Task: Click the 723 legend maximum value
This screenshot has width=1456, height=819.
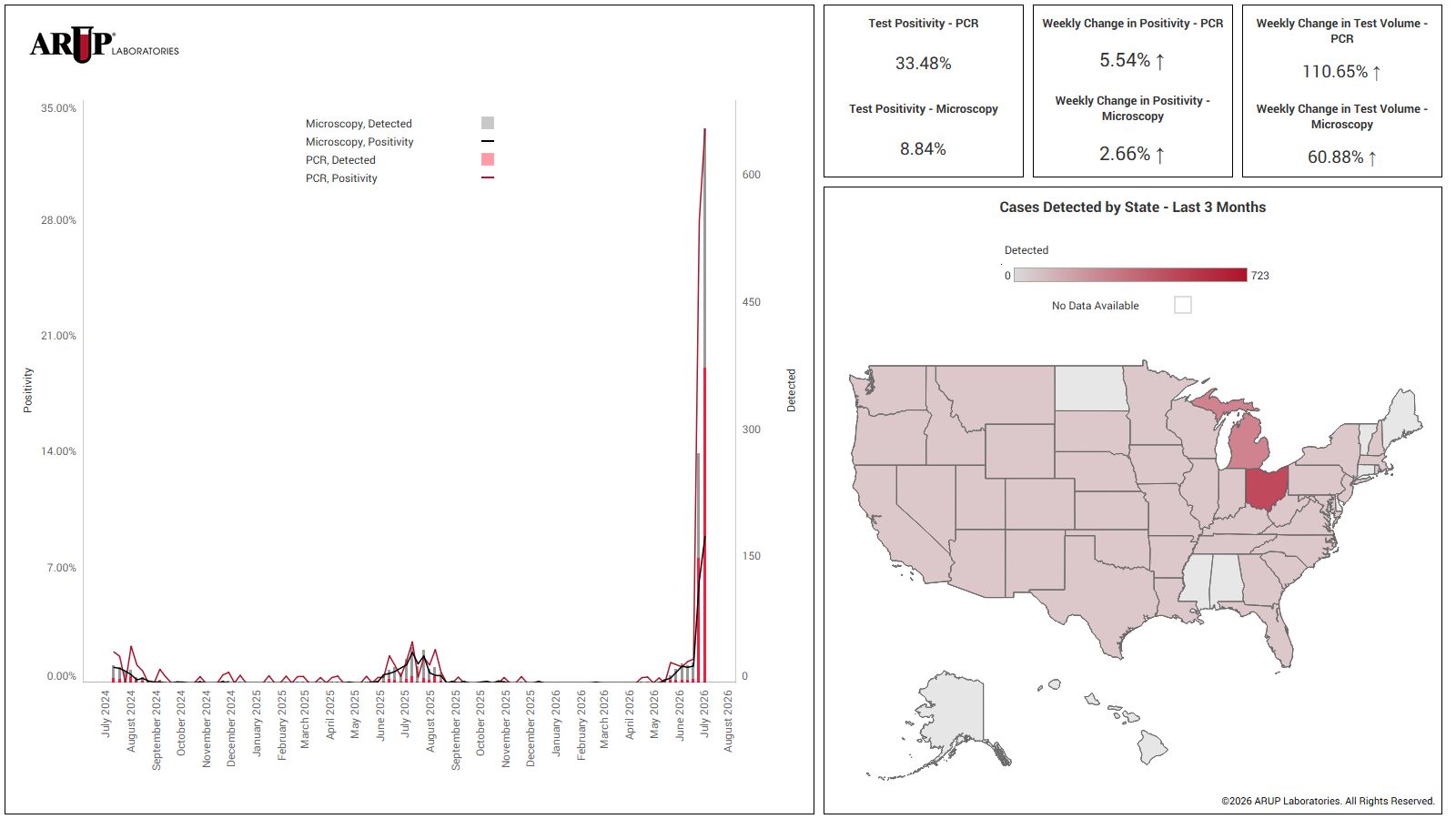Action: (x=1259, y=276)
